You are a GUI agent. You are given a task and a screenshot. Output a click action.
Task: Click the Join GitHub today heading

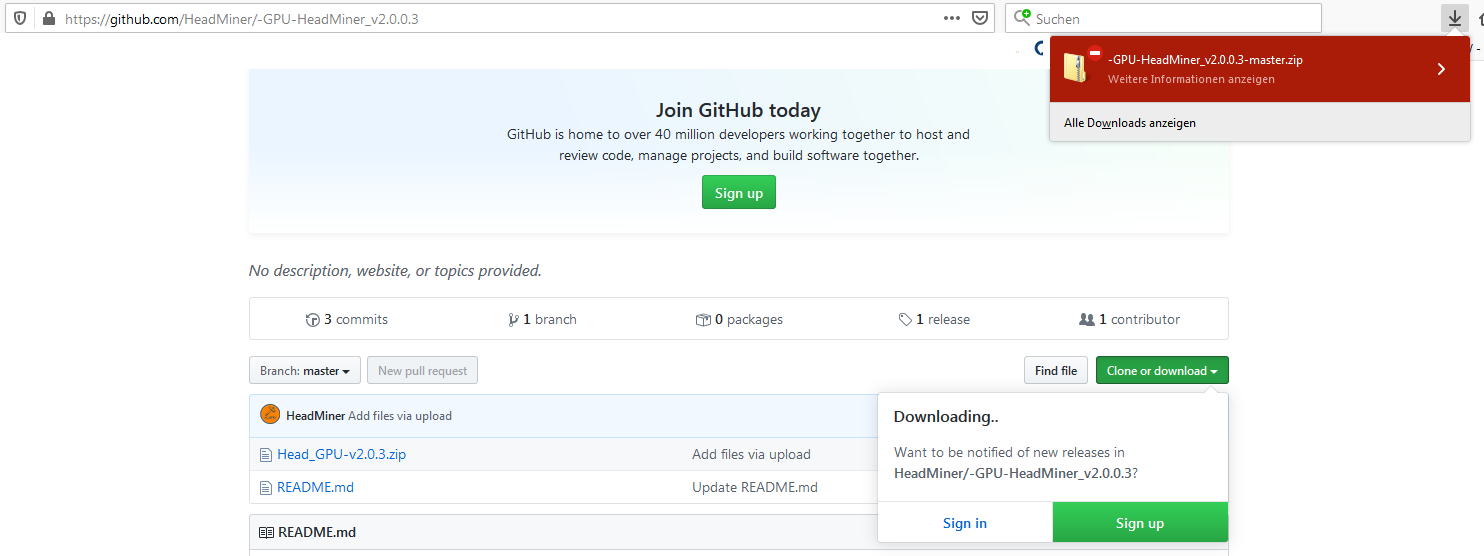point(738,111)
